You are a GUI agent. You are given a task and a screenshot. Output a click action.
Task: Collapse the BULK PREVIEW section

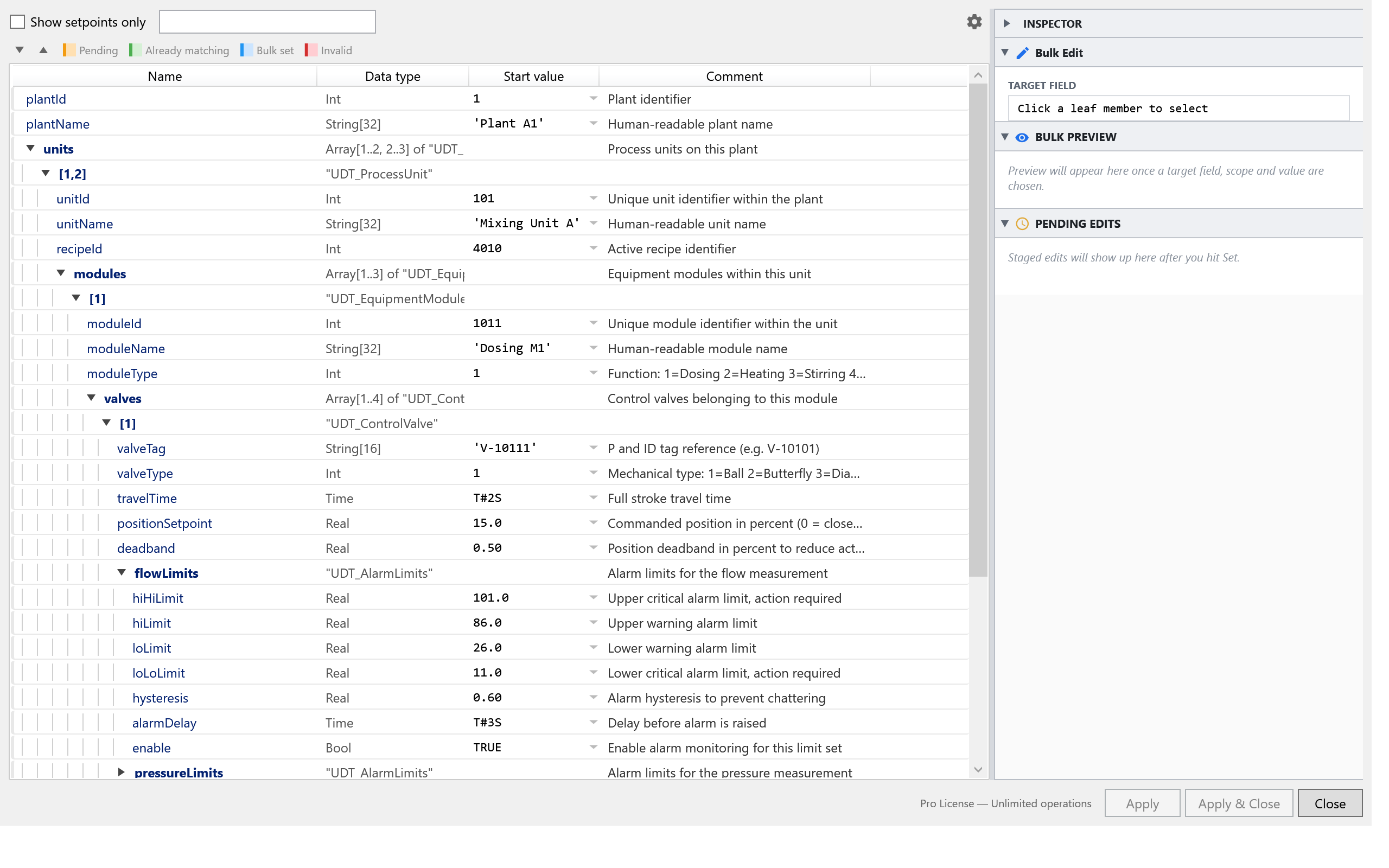[x=1005, y=137]
